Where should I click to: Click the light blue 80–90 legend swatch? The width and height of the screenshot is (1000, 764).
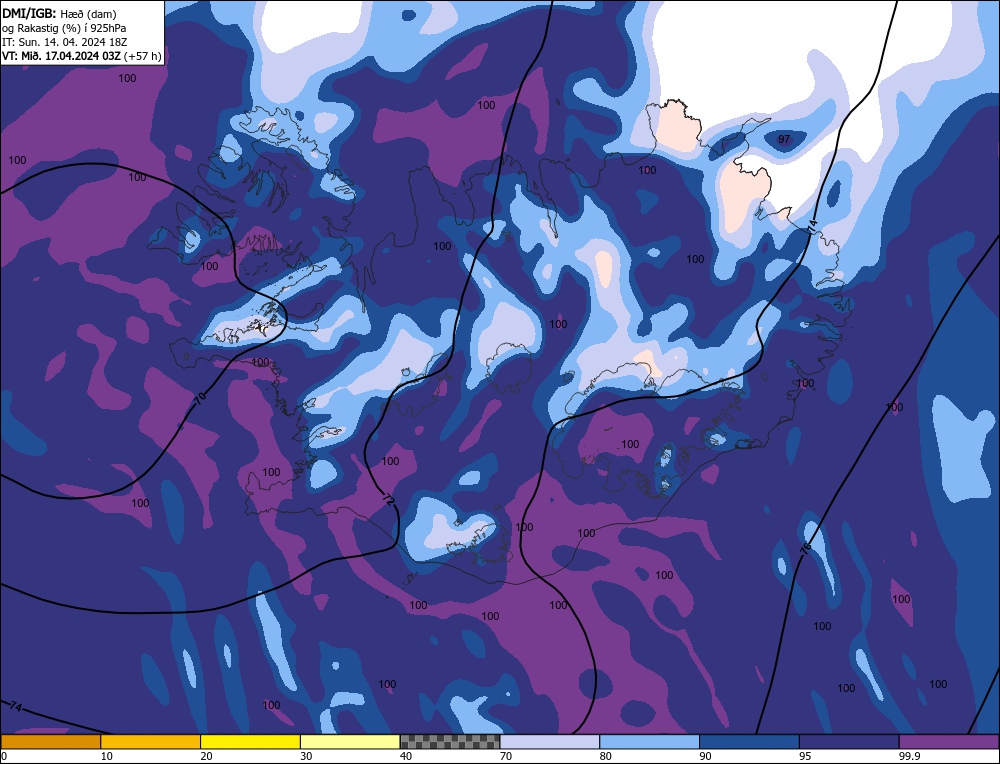click(649, 742)
